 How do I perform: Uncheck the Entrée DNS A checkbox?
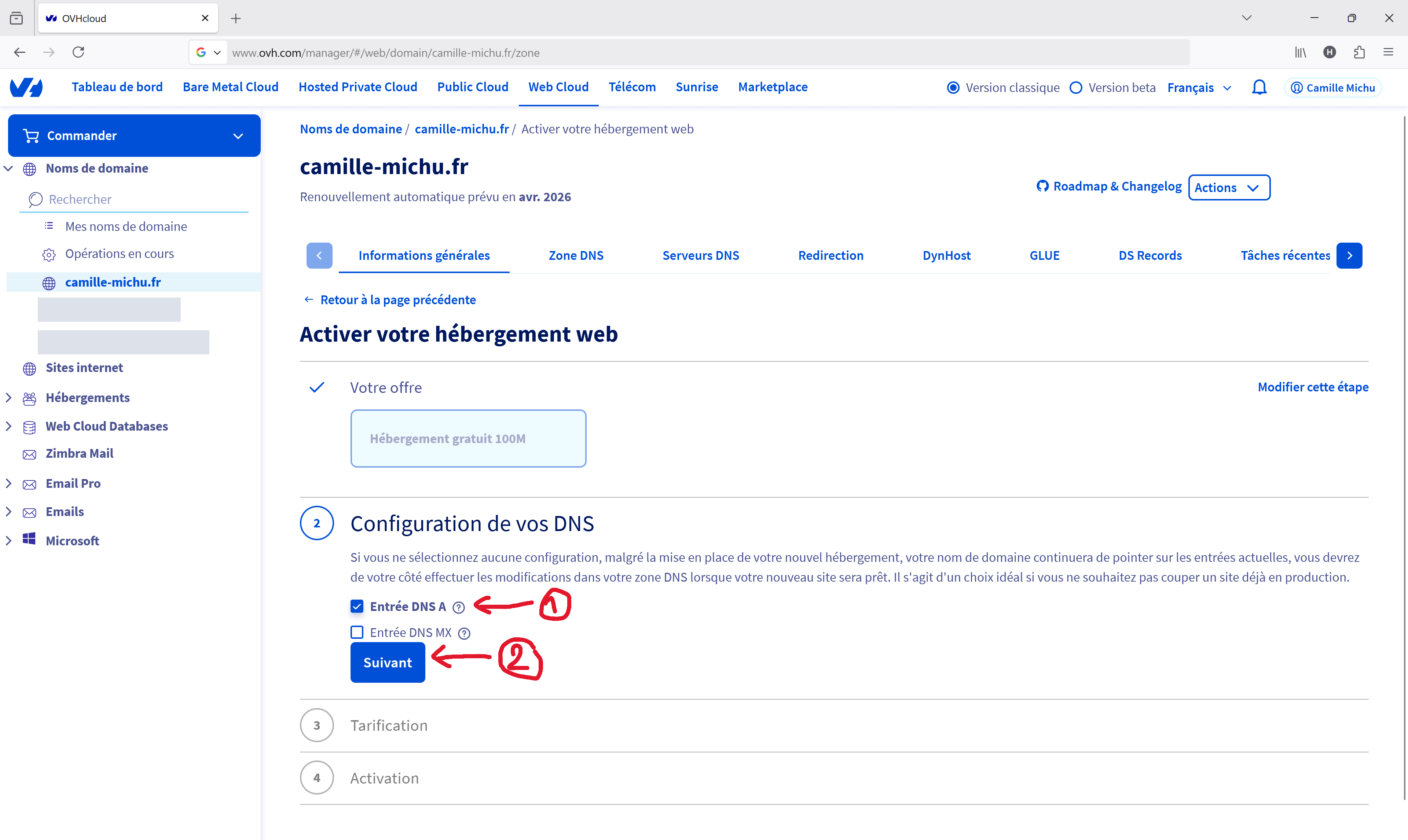357,606
